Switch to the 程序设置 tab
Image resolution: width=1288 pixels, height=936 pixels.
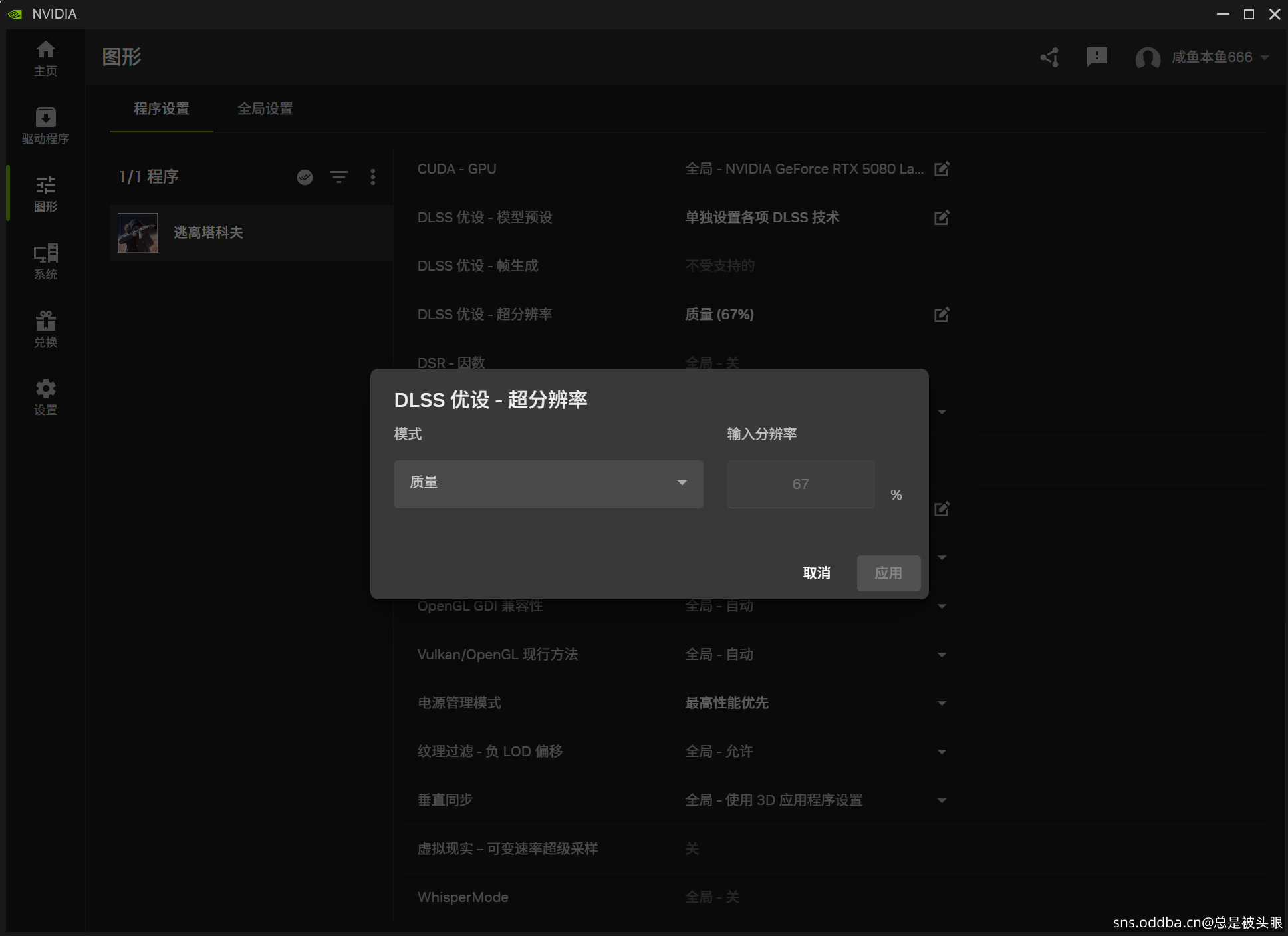coord(162,109)
